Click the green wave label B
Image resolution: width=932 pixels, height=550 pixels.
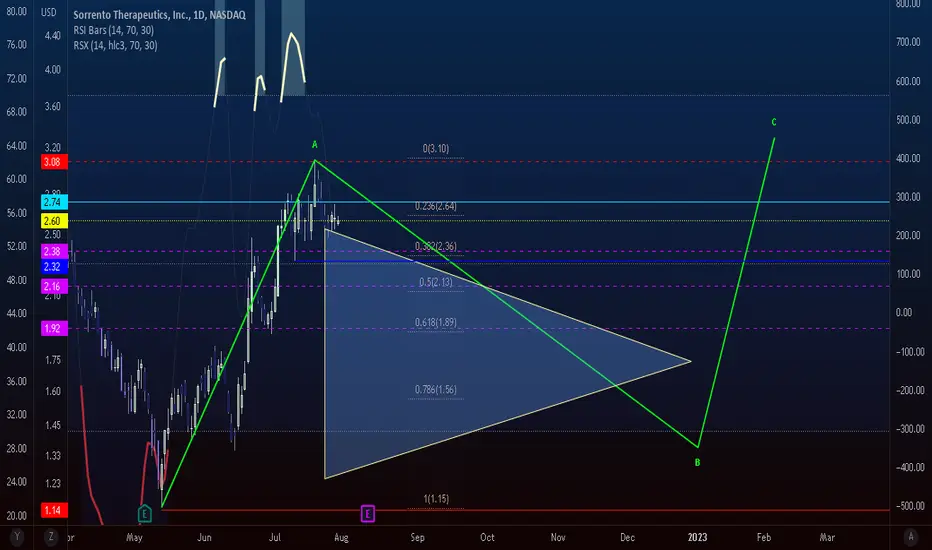tap(697, 463)
